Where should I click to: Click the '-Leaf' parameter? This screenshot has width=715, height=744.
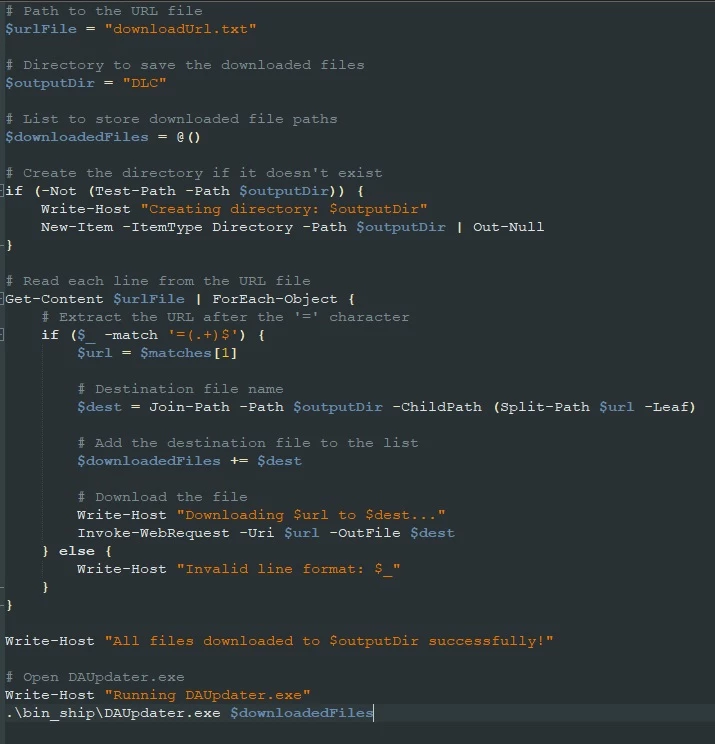[x=666, y=408]
